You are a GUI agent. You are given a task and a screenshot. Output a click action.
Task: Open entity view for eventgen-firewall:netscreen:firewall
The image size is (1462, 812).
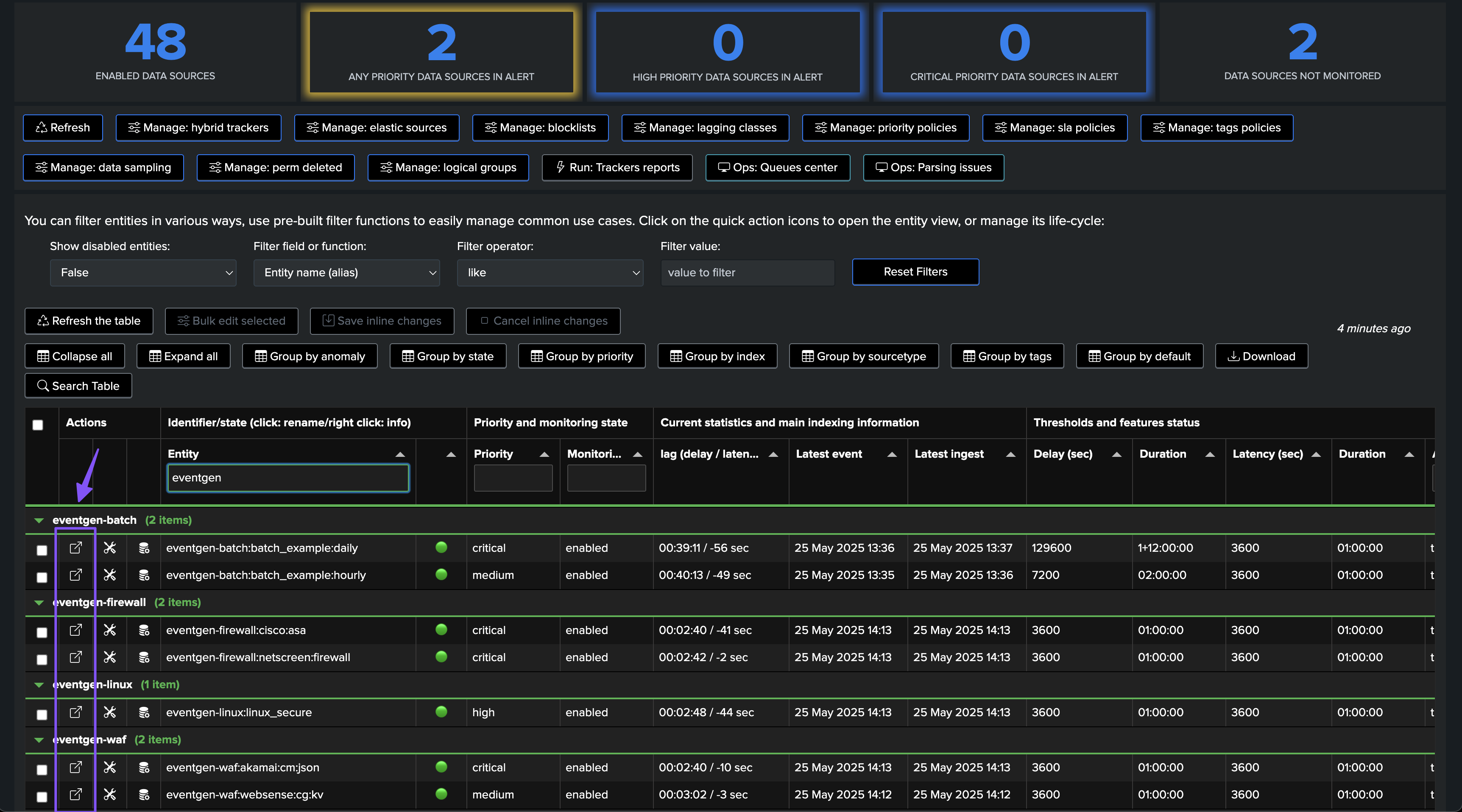(x=75, y=657)
